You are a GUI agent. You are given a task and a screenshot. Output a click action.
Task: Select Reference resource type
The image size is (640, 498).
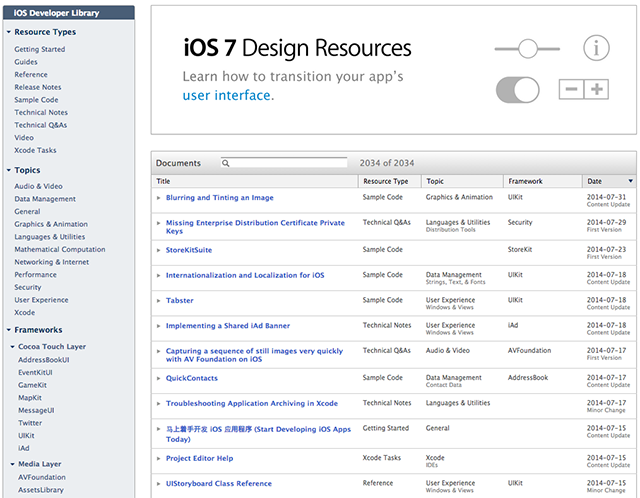click(31, 74)
